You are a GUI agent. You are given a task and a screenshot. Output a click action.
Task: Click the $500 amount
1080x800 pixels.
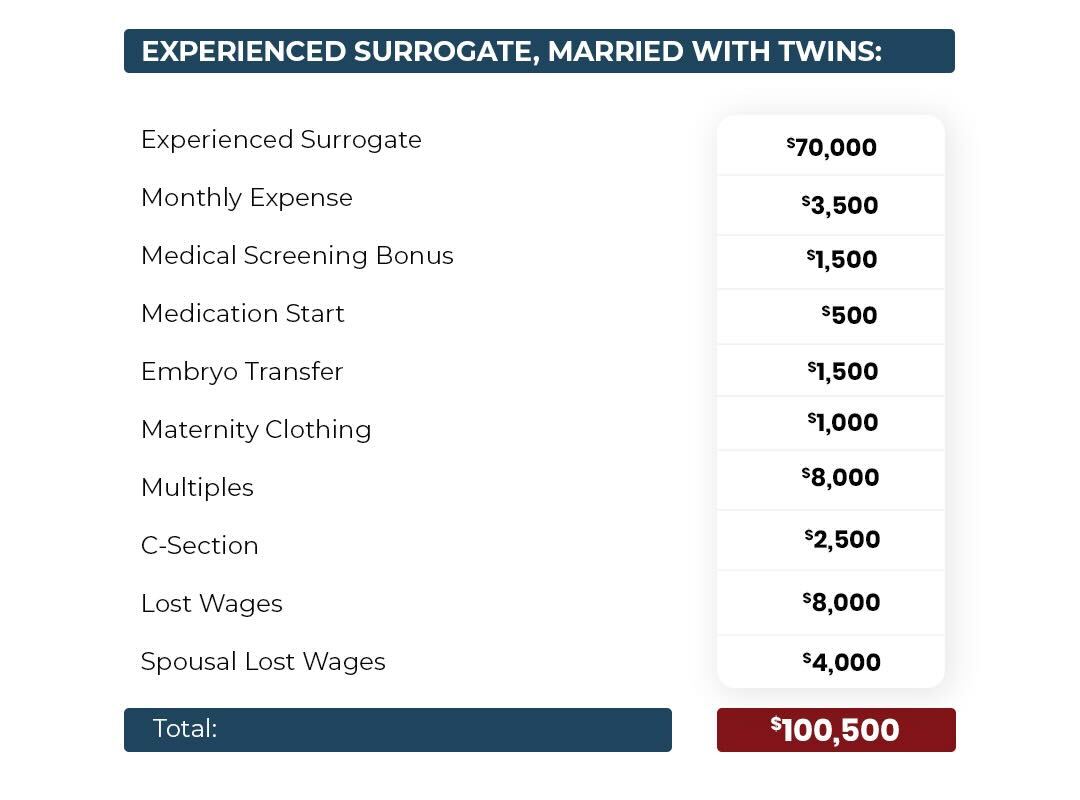coord(850,316)
